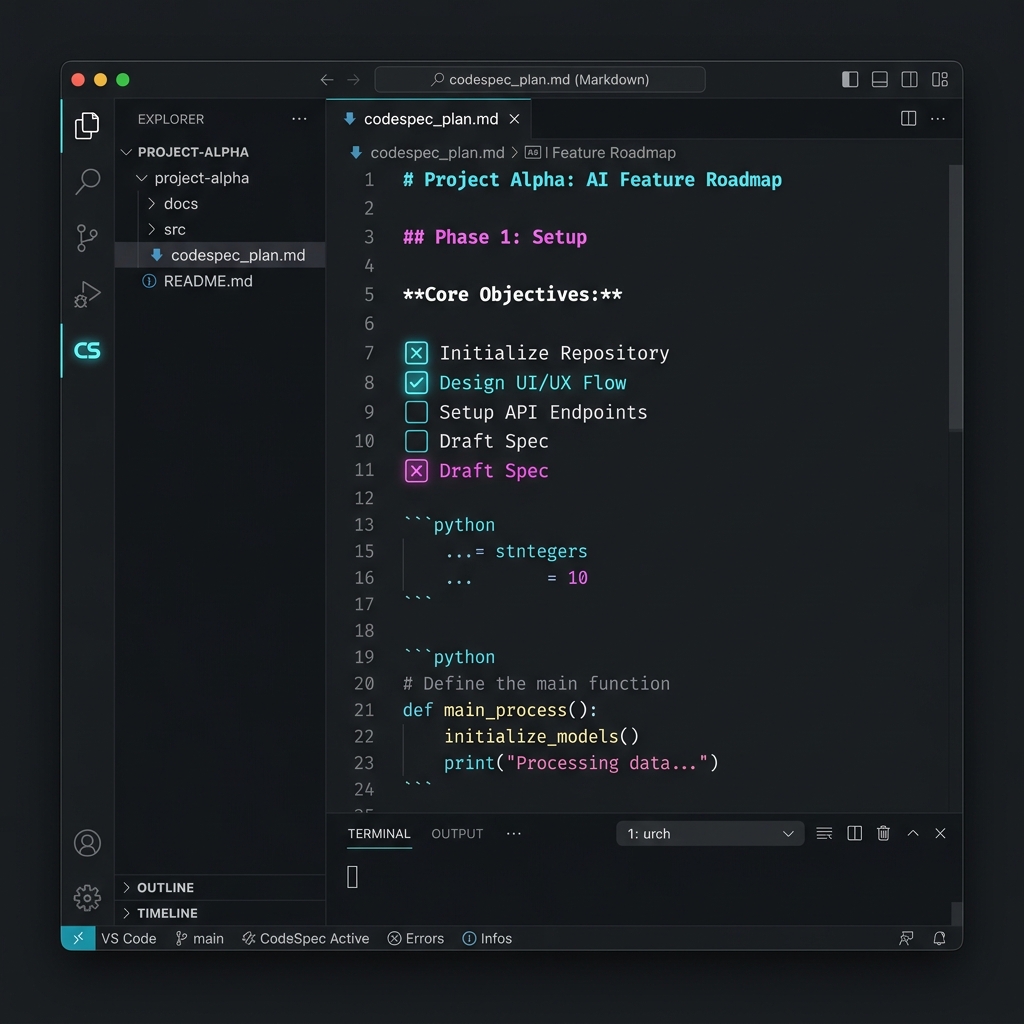Check the empty Draft Spec checkbox on line 10

pos(416,441)
